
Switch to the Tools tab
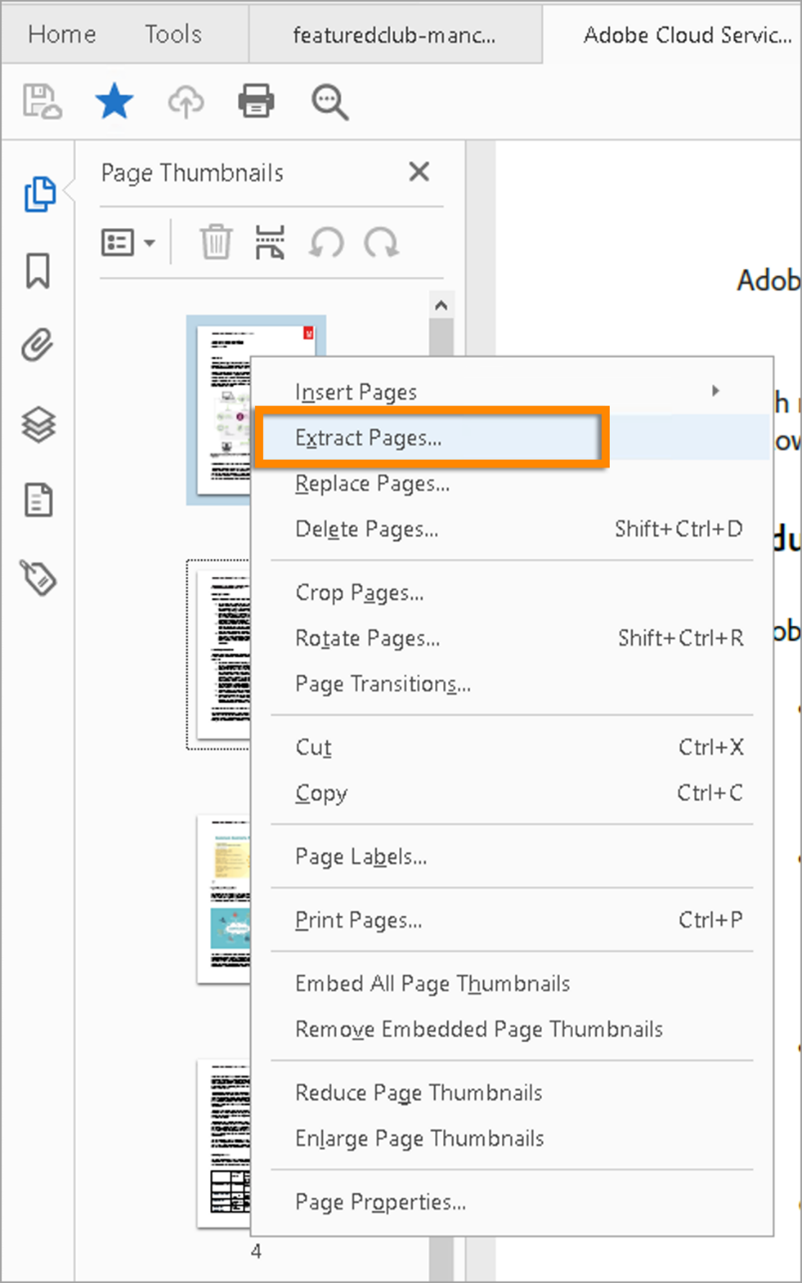(172, 33)
